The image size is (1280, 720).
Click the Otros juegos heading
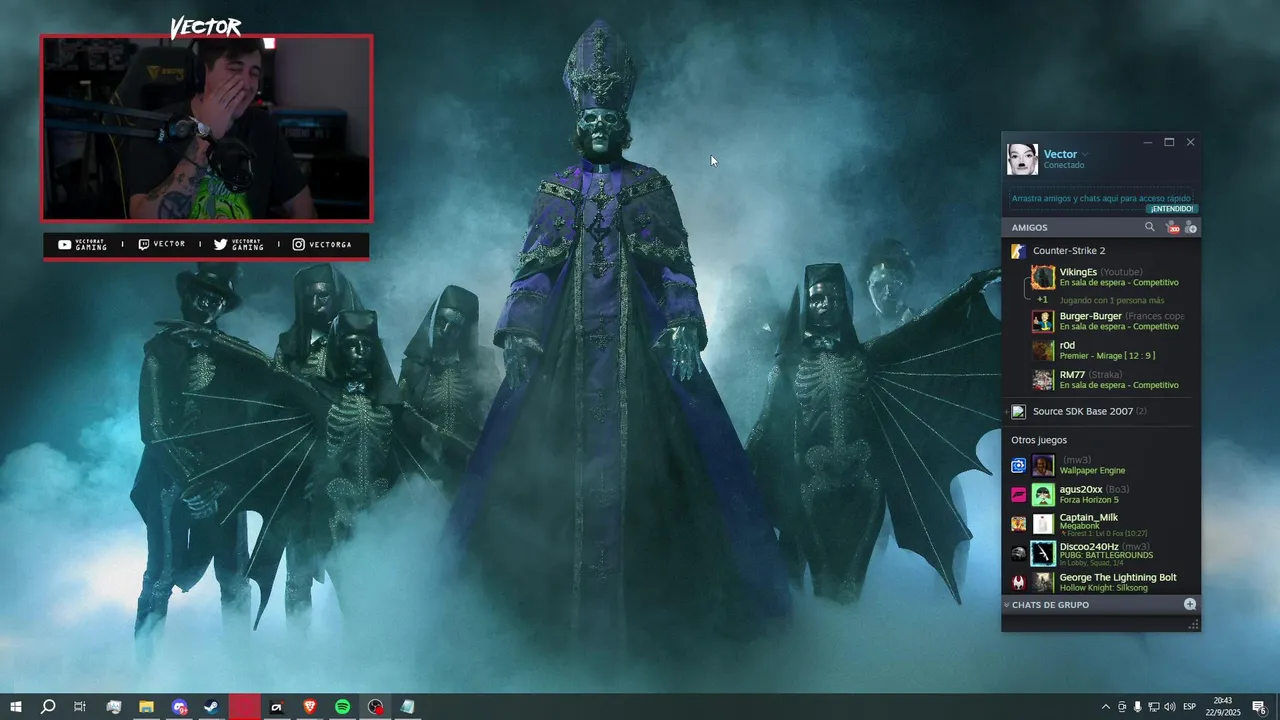point(1039,440)
